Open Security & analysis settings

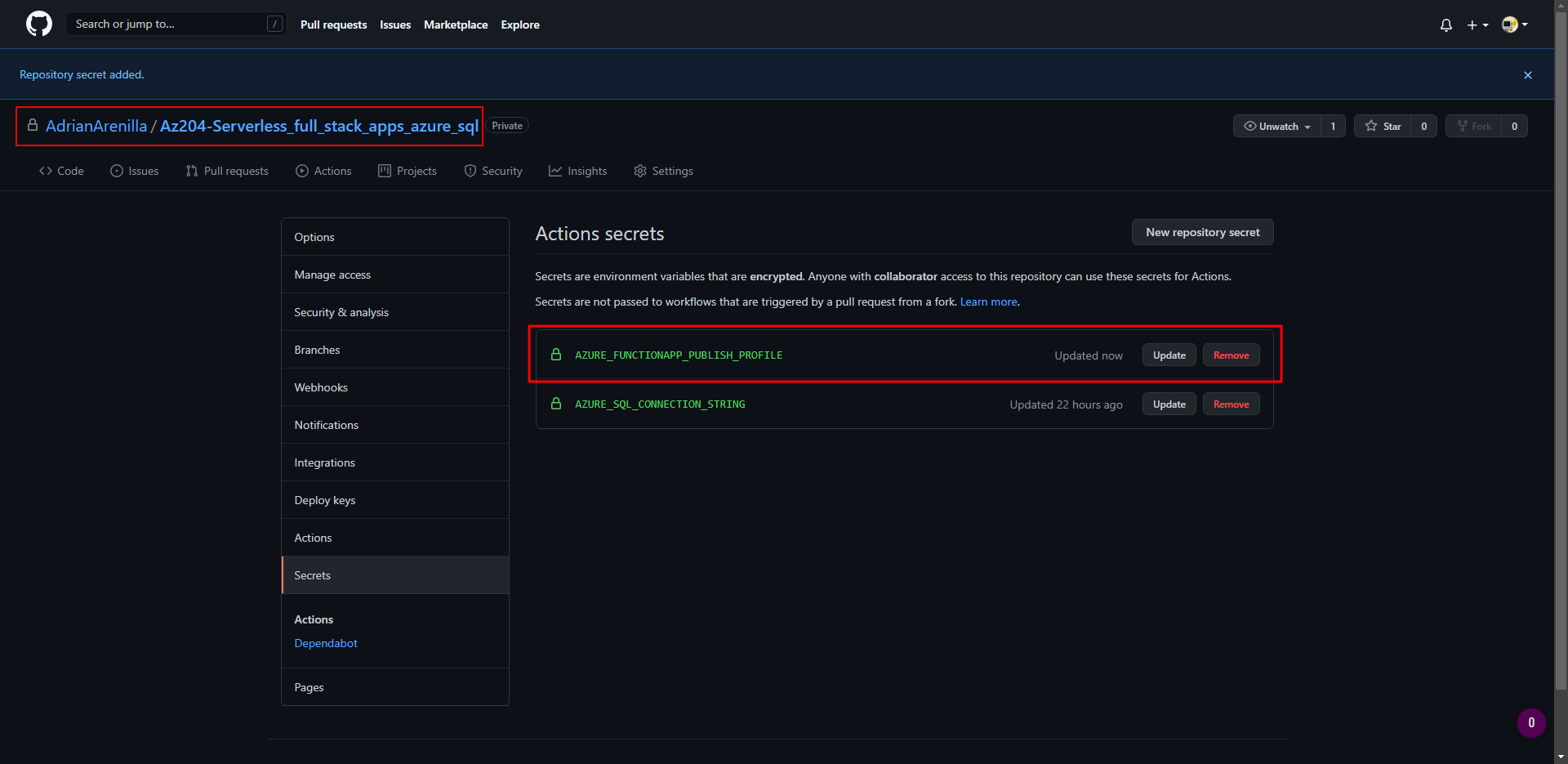395,312
